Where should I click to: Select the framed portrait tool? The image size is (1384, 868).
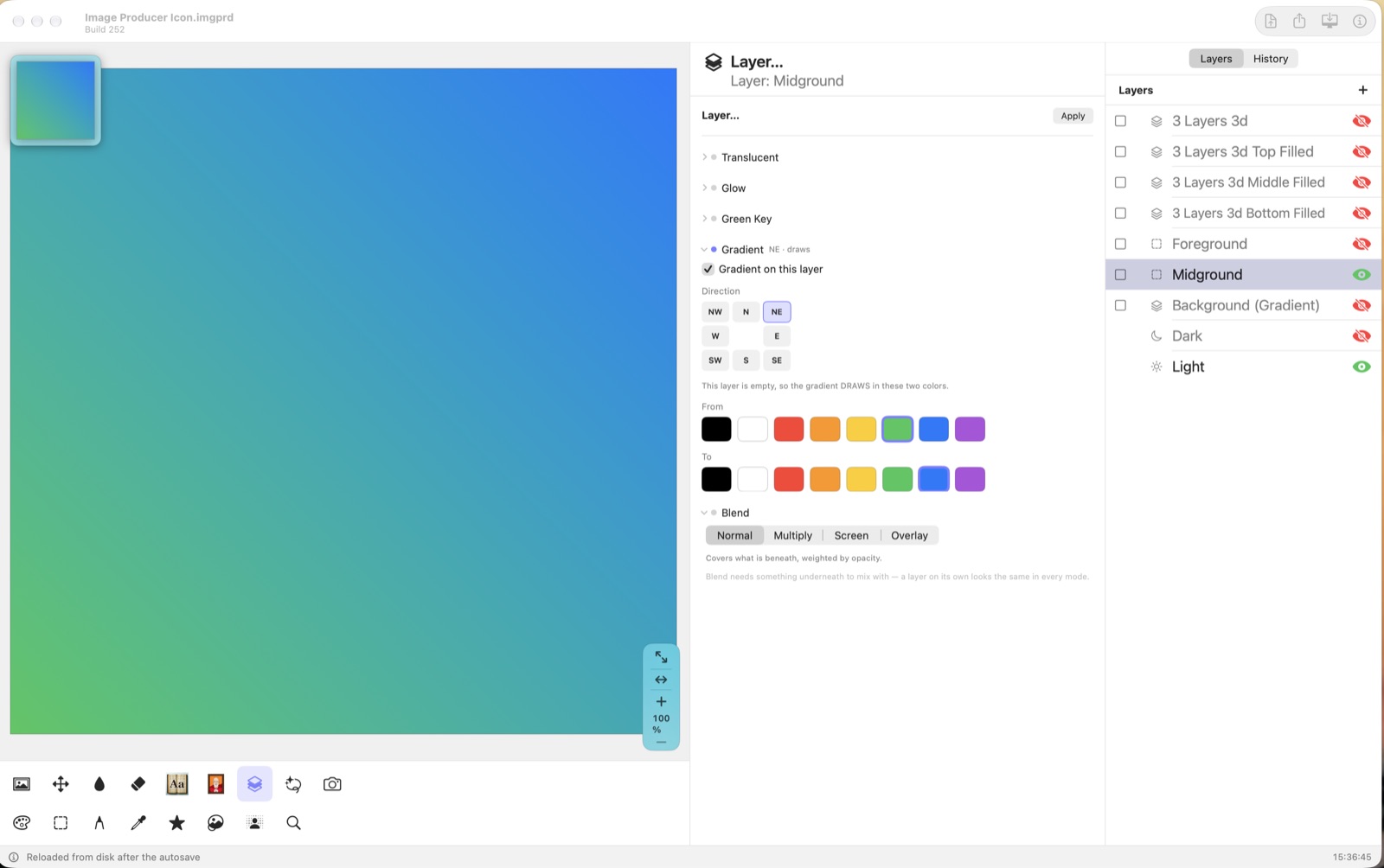[x=216, y=784]
